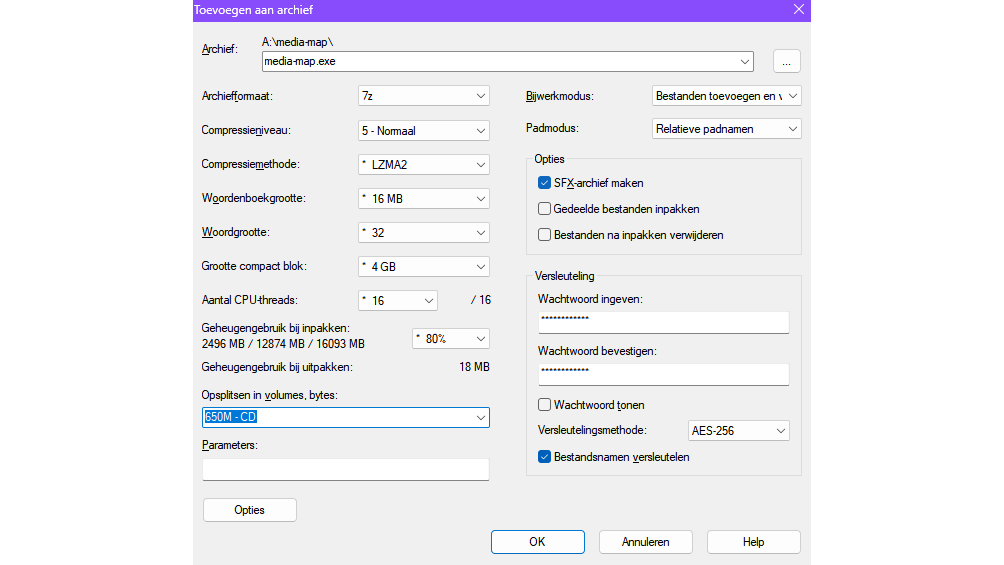Image resolution: width=1004 pixels, height=565 pixels.
Task: Check Bestanden na inpakken verwijderen
Action: 545,235
